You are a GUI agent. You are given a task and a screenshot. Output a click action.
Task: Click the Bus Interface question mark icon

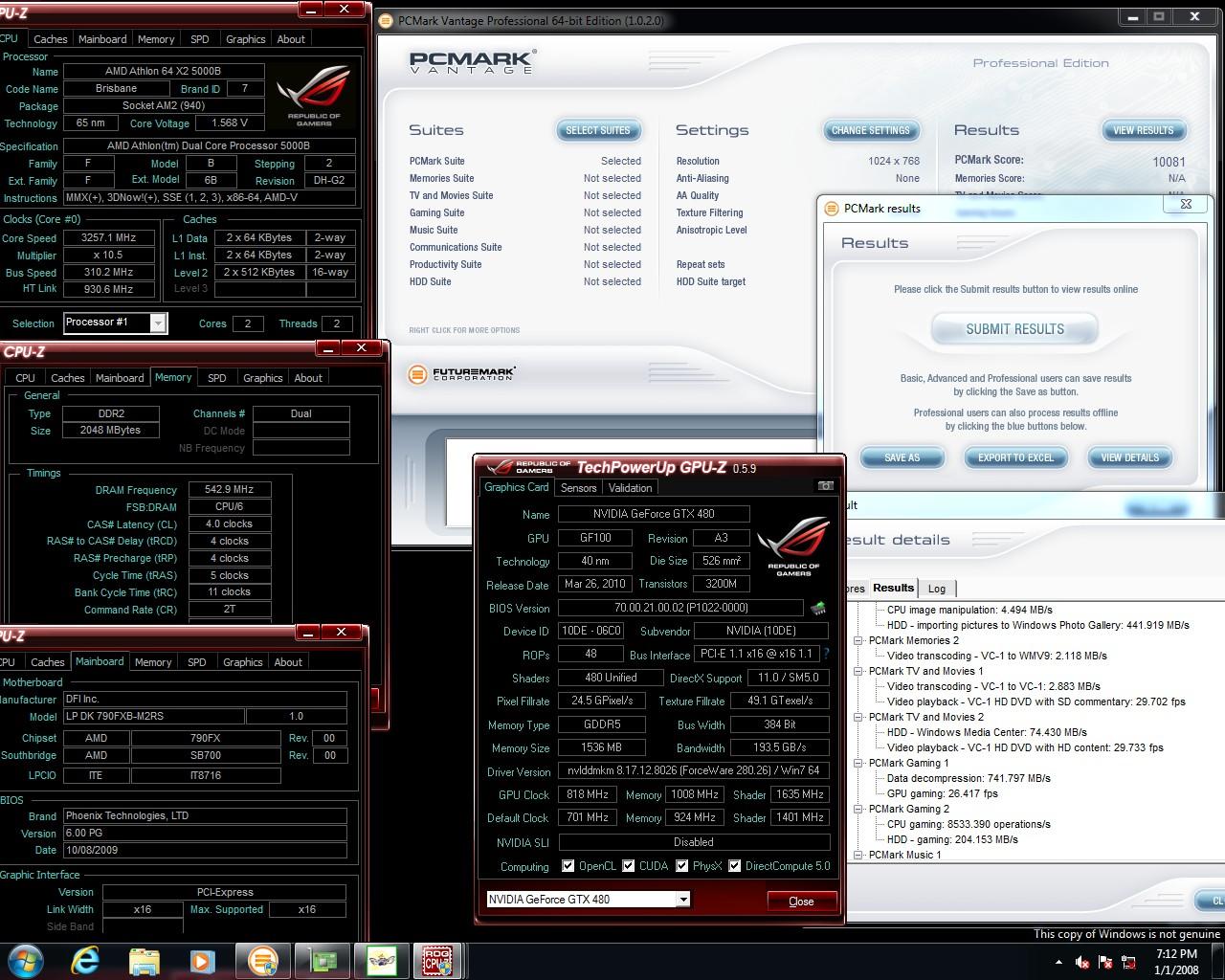tap(826, 655)
